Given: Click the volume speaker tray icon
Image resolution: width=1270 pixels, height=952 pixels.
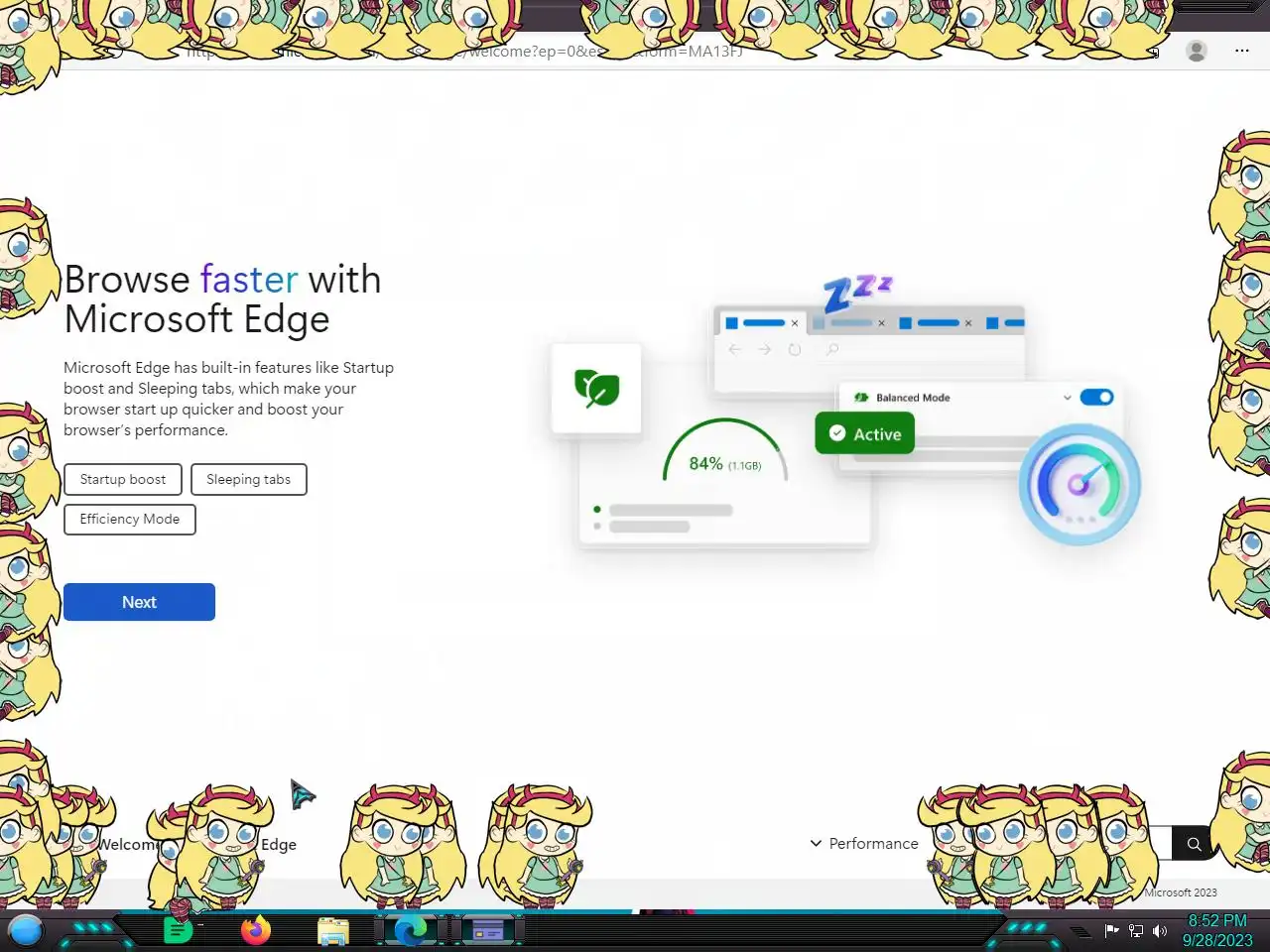Looking at the screenshot, I should point(1159,930).
